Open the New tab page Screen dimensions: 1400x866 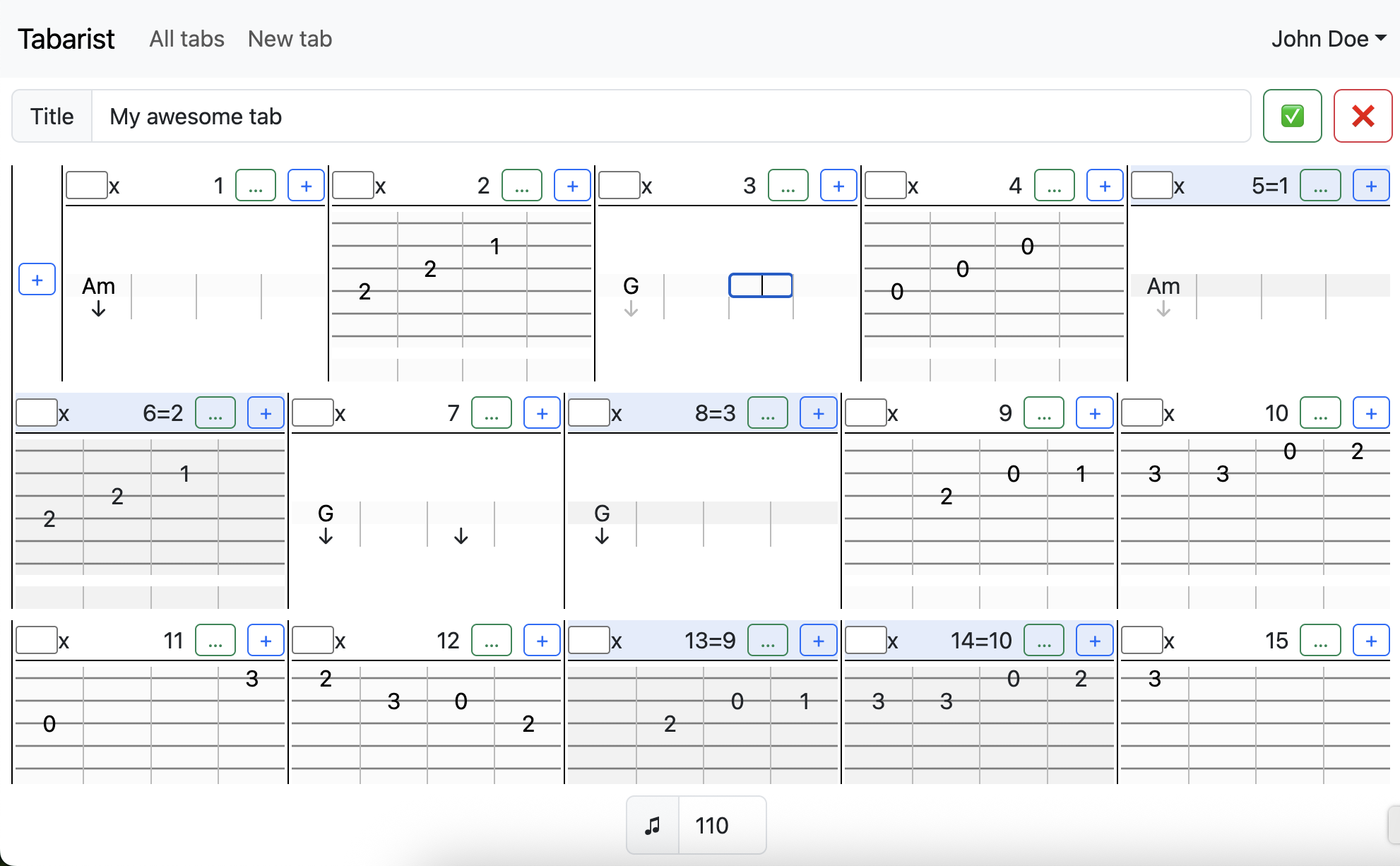[x=290, y=39]
